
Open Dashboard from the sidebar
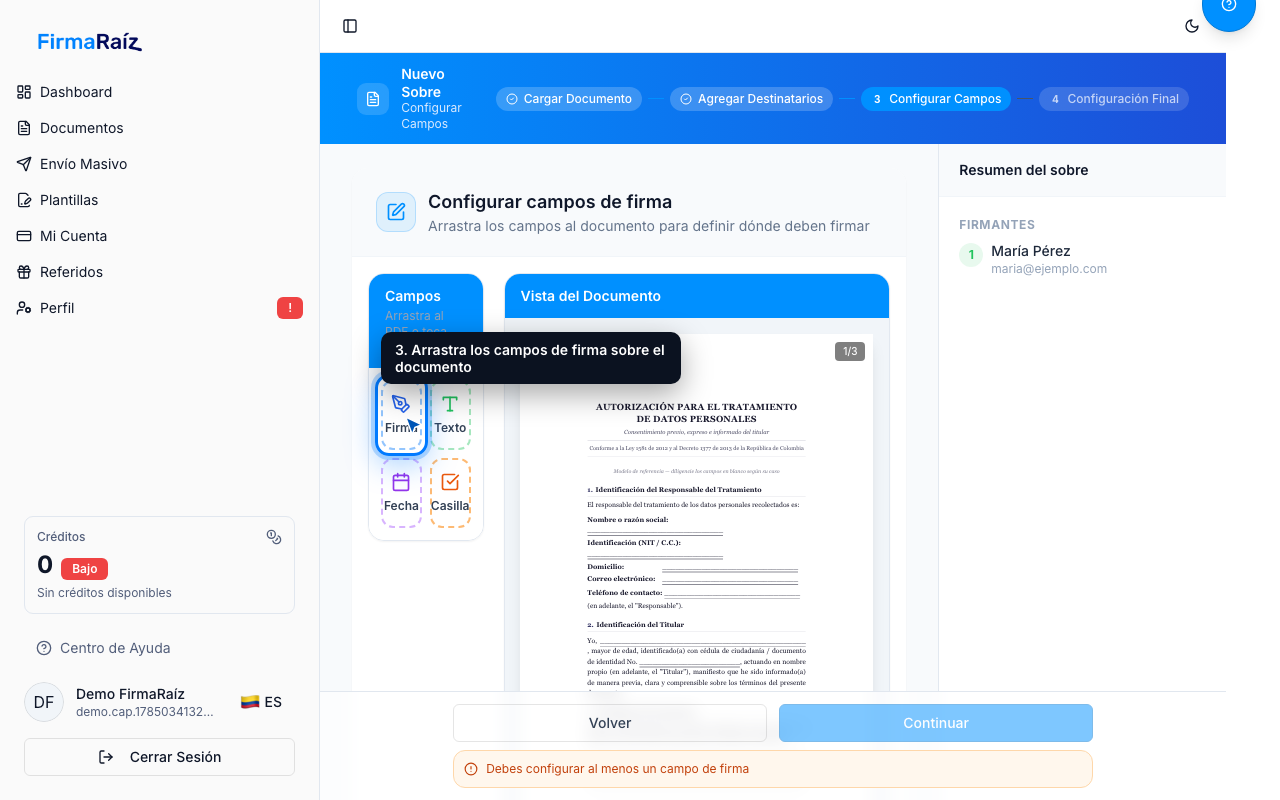coord(160,92)
